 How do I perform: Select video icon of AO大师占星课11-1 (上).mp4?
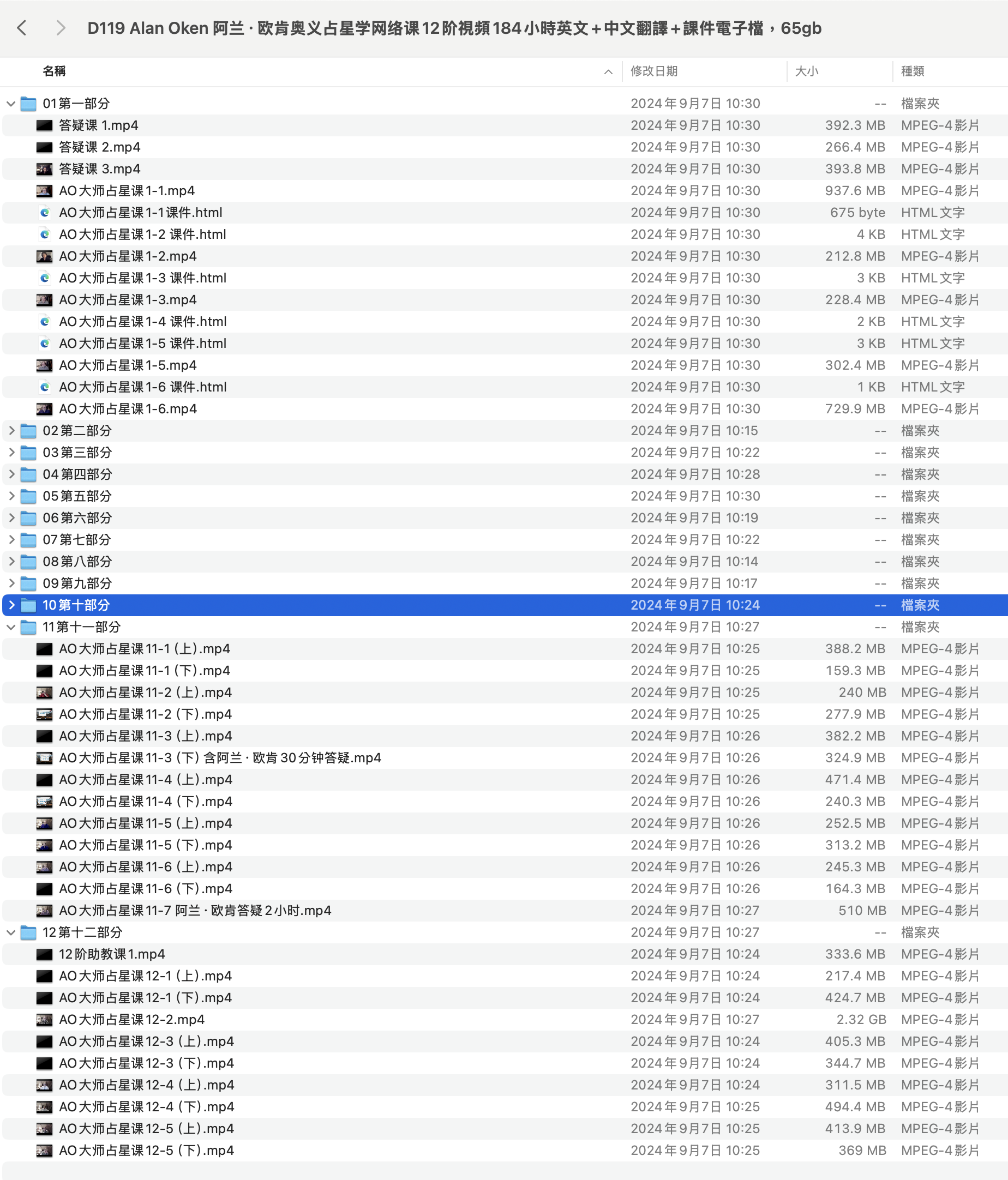tap(44, 649)
